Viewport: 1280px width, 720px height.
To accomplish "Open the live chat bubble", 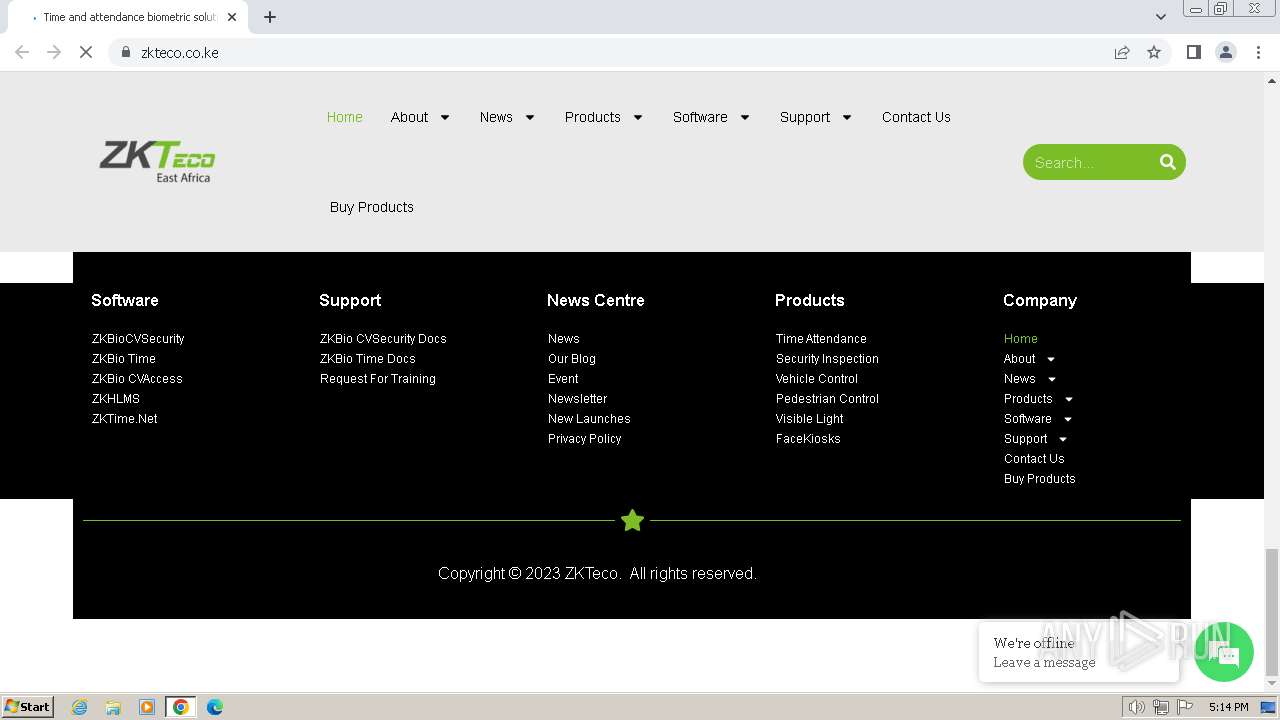I will [x=1223, y=652].
